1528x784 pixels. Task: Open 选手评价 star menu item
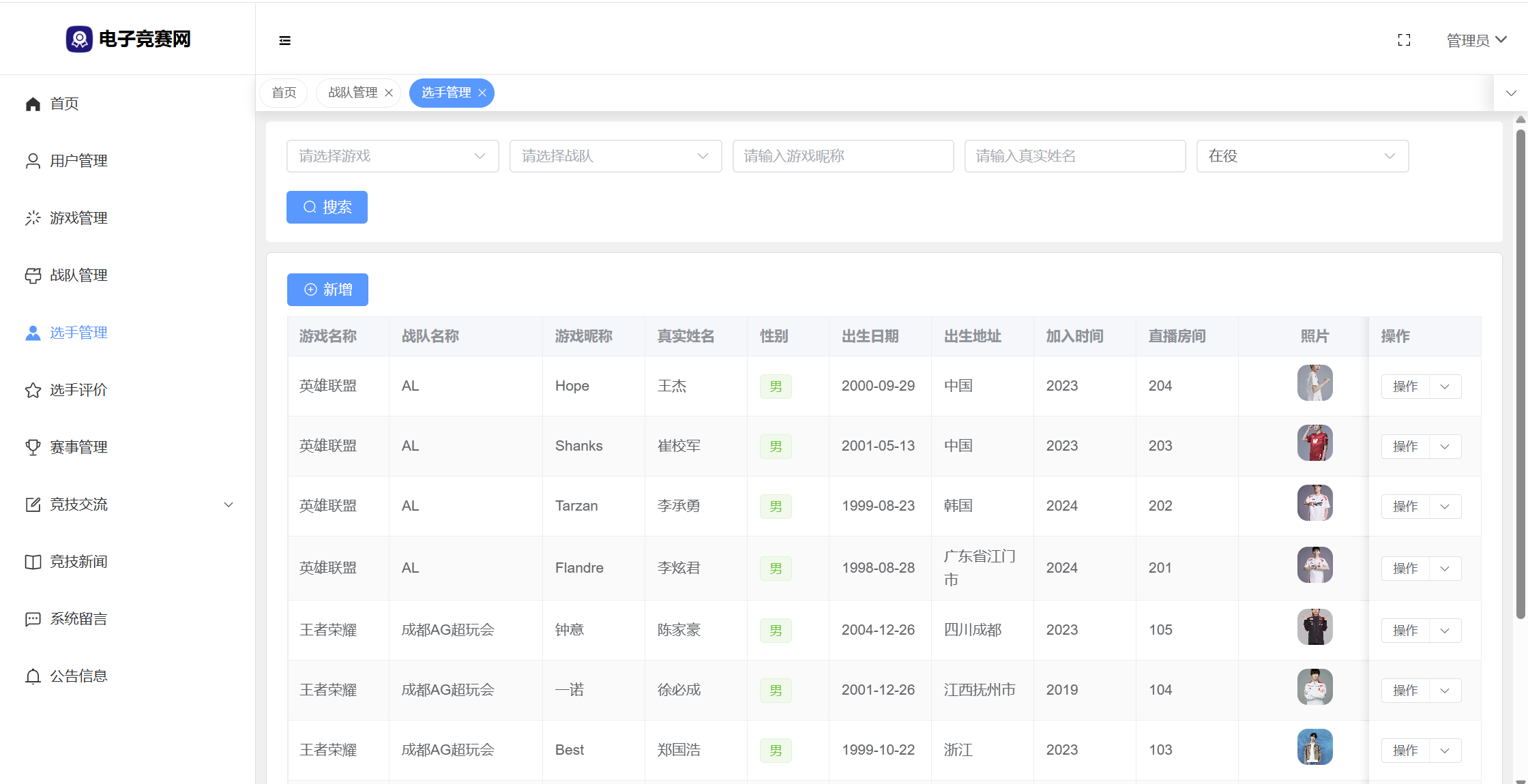(78, 390)
